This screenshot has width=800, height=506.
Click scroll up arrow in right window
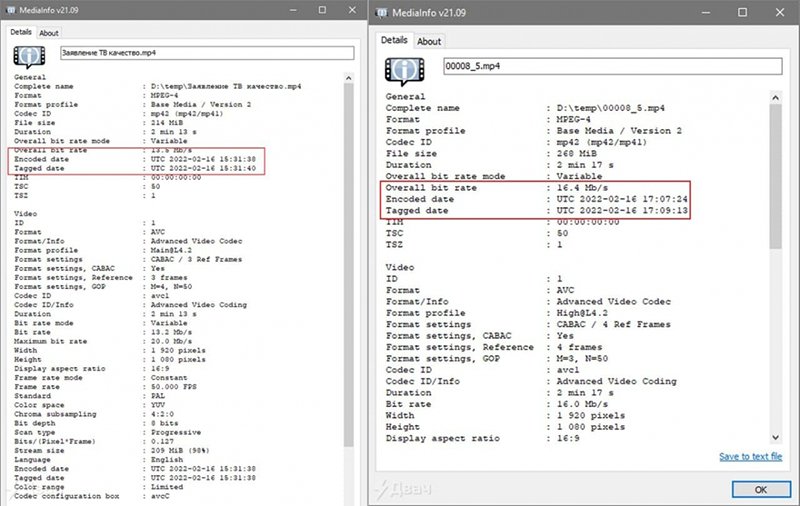(776, 98)
